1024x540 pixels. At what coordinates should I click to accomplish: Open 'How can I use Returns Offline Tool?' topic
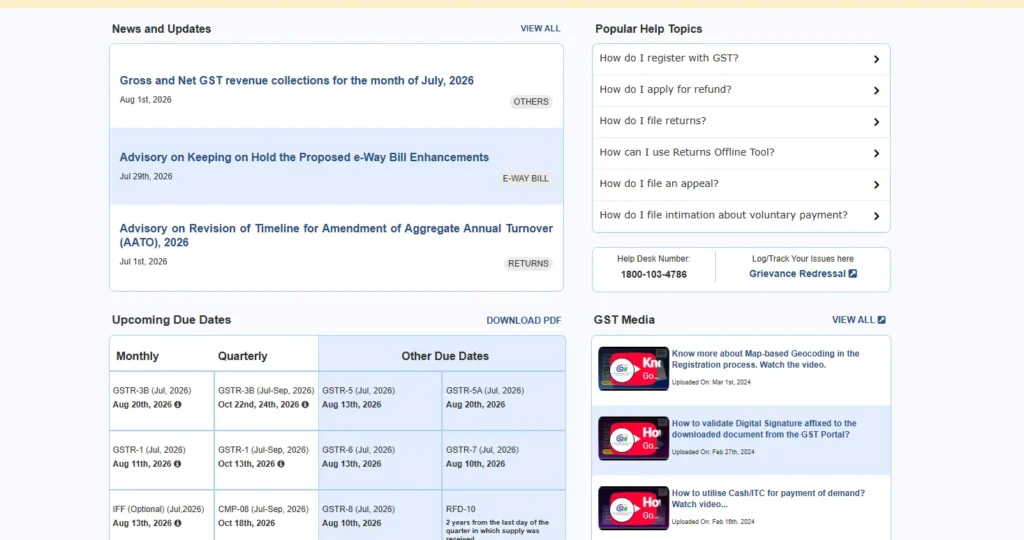click(687, 152)
